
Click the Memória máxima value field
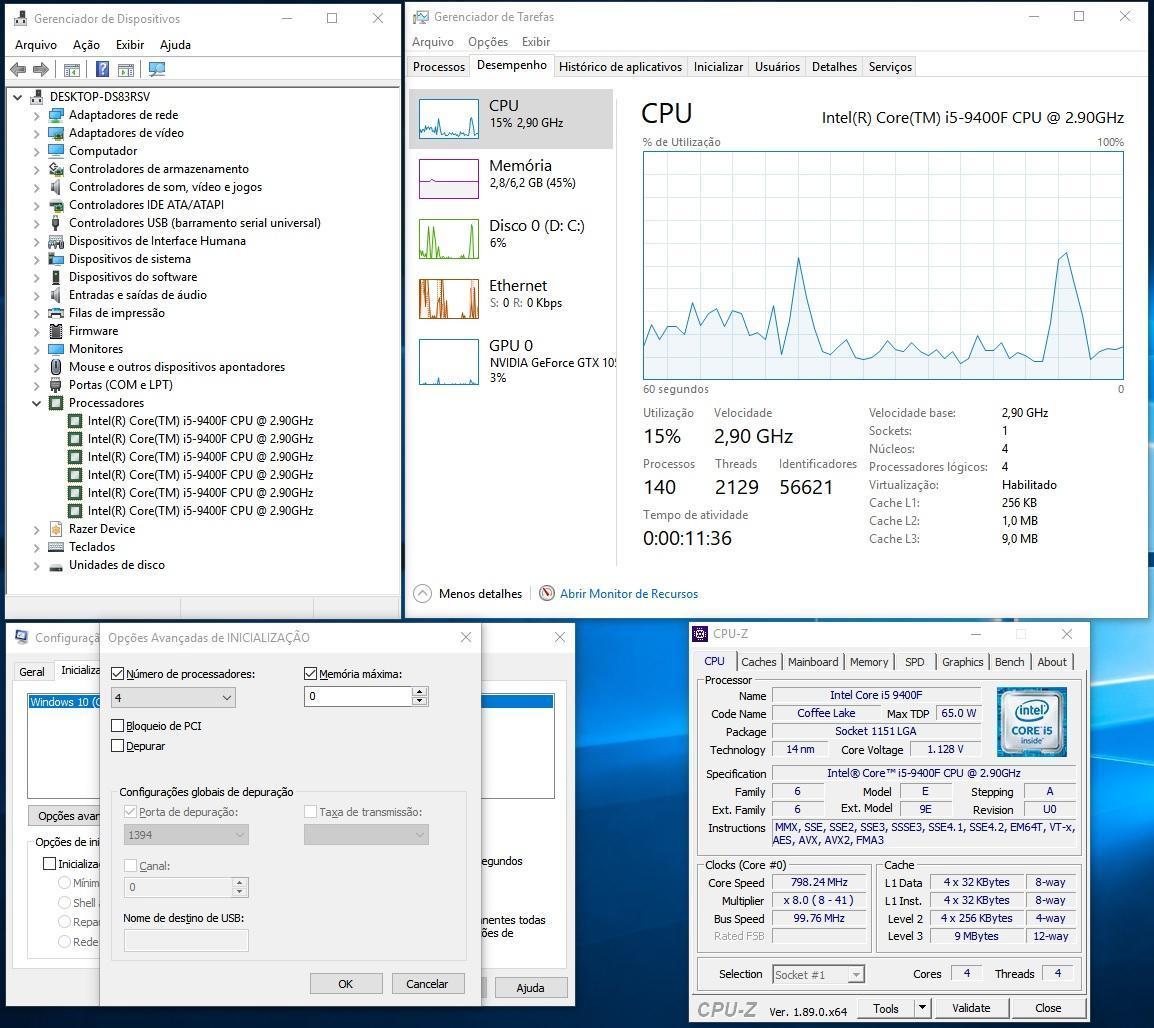click(358, 696)
